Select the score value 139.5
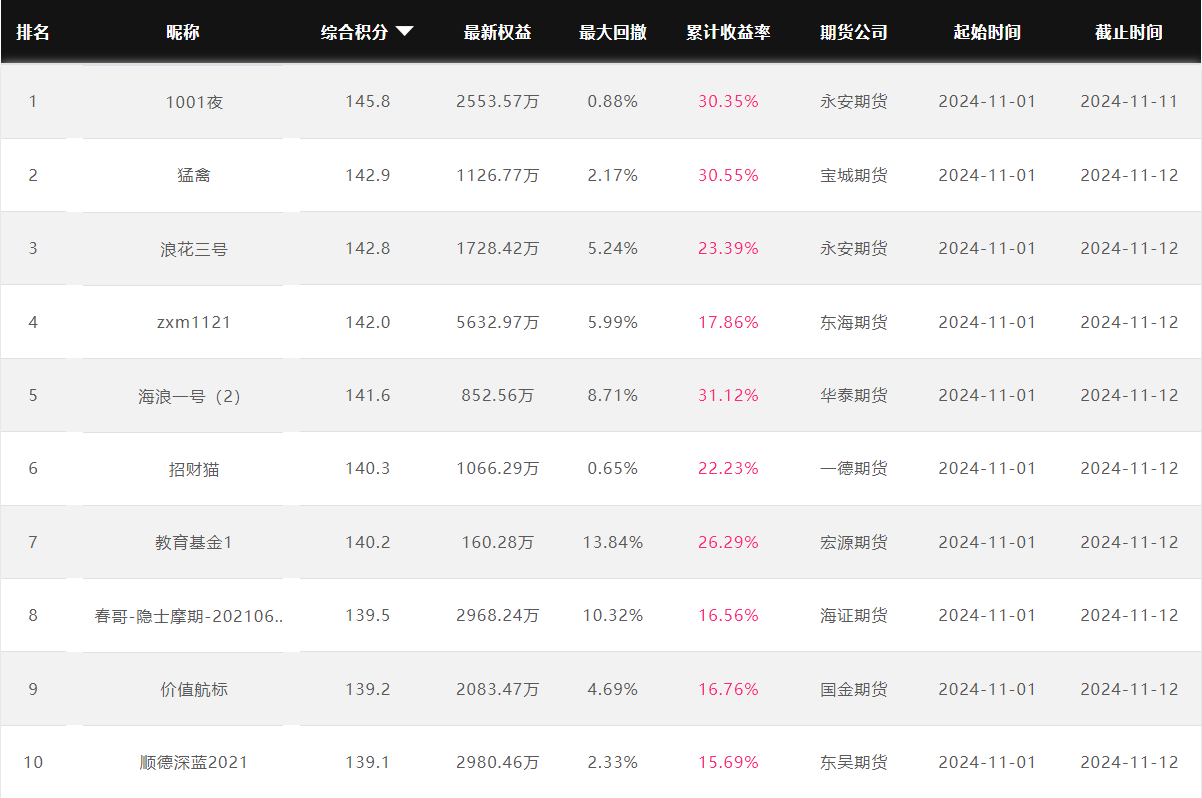This screenshot has height=798, width=1202. [367, 615]
